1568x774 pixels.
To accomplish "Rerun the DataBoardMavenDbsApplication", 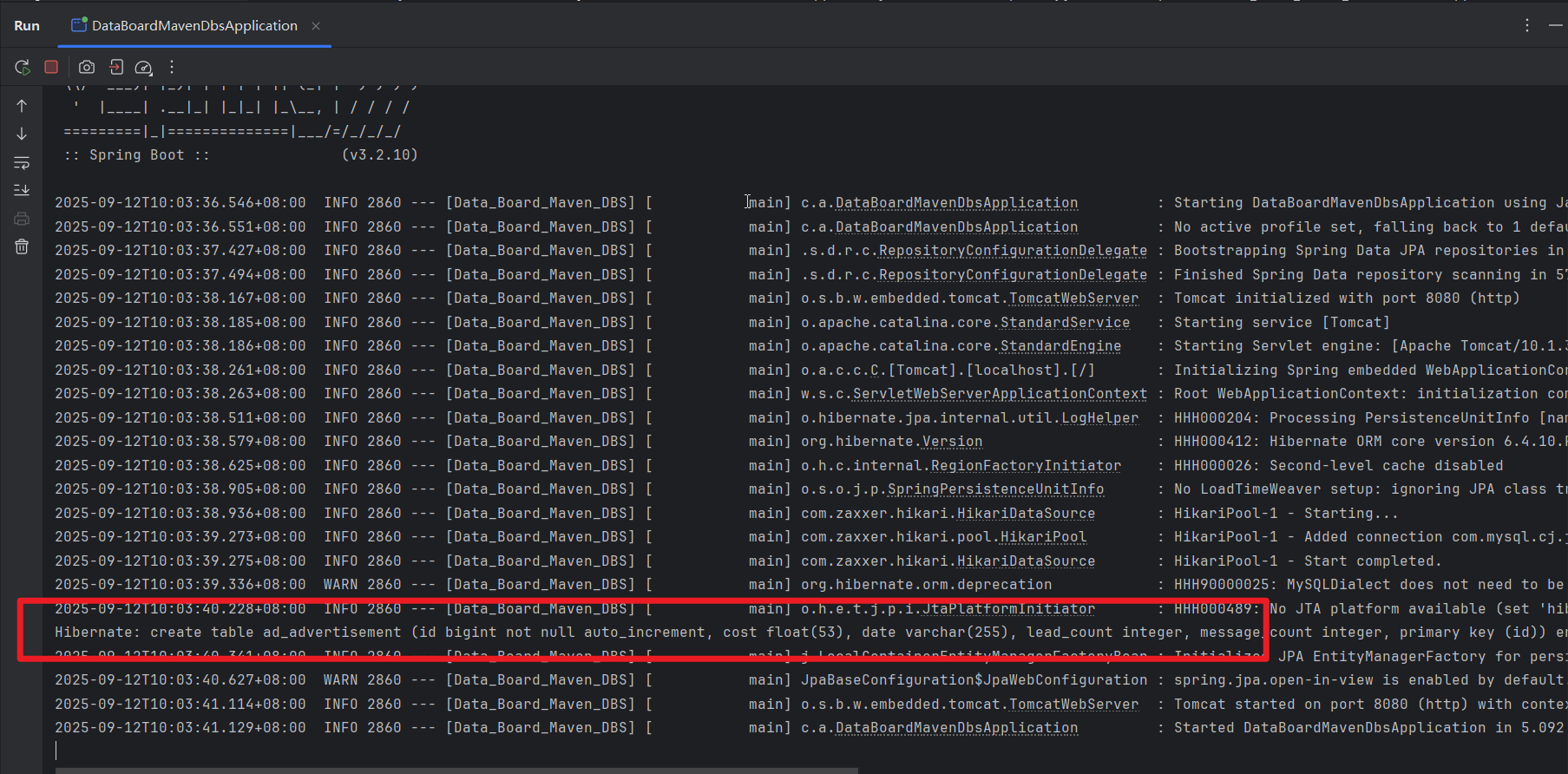I will point(23,67).
